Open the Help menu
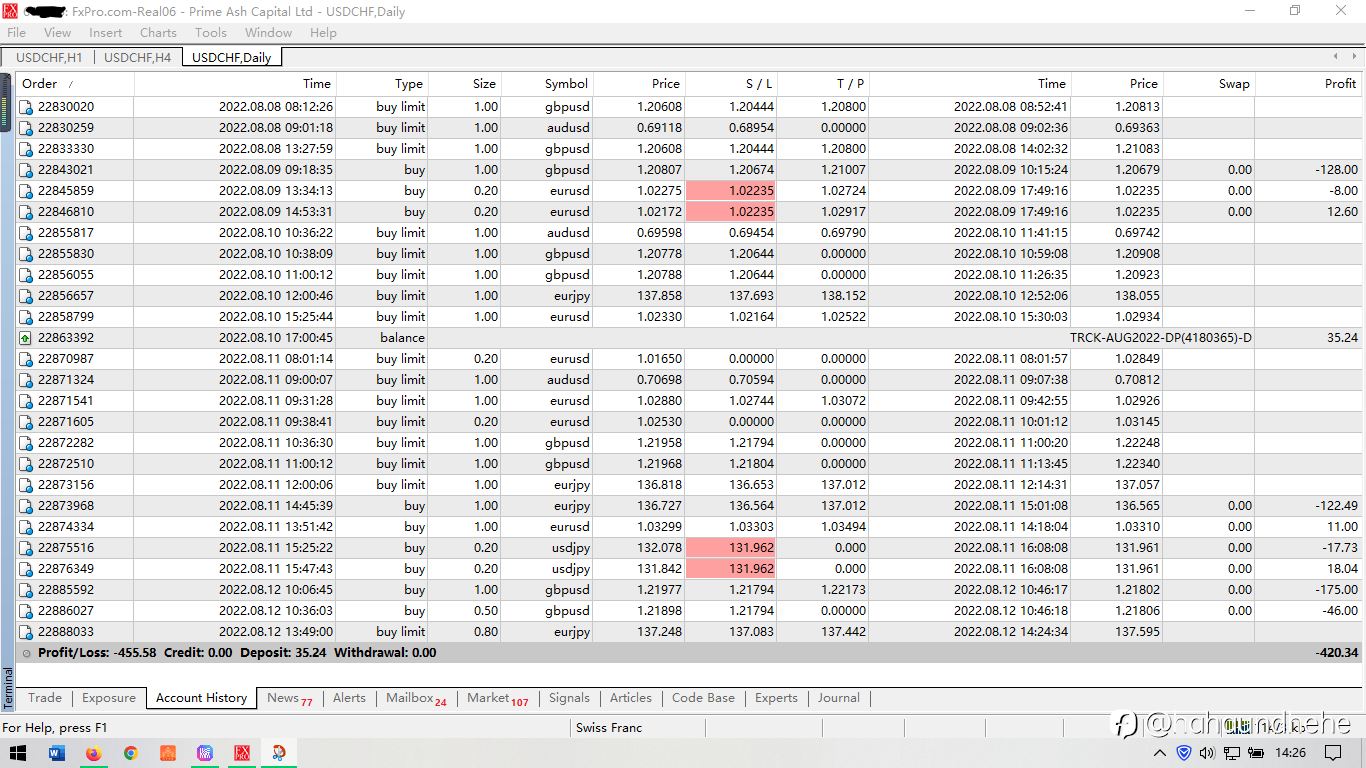This screenshot has height=768, width=1366. click(323, 32)
